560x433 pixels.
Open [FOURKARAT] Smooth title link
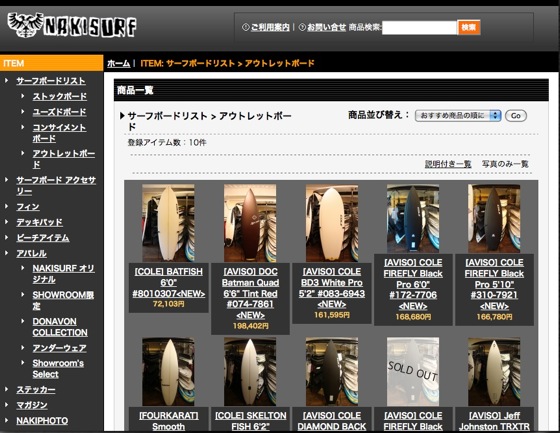(x=169, y=421)
